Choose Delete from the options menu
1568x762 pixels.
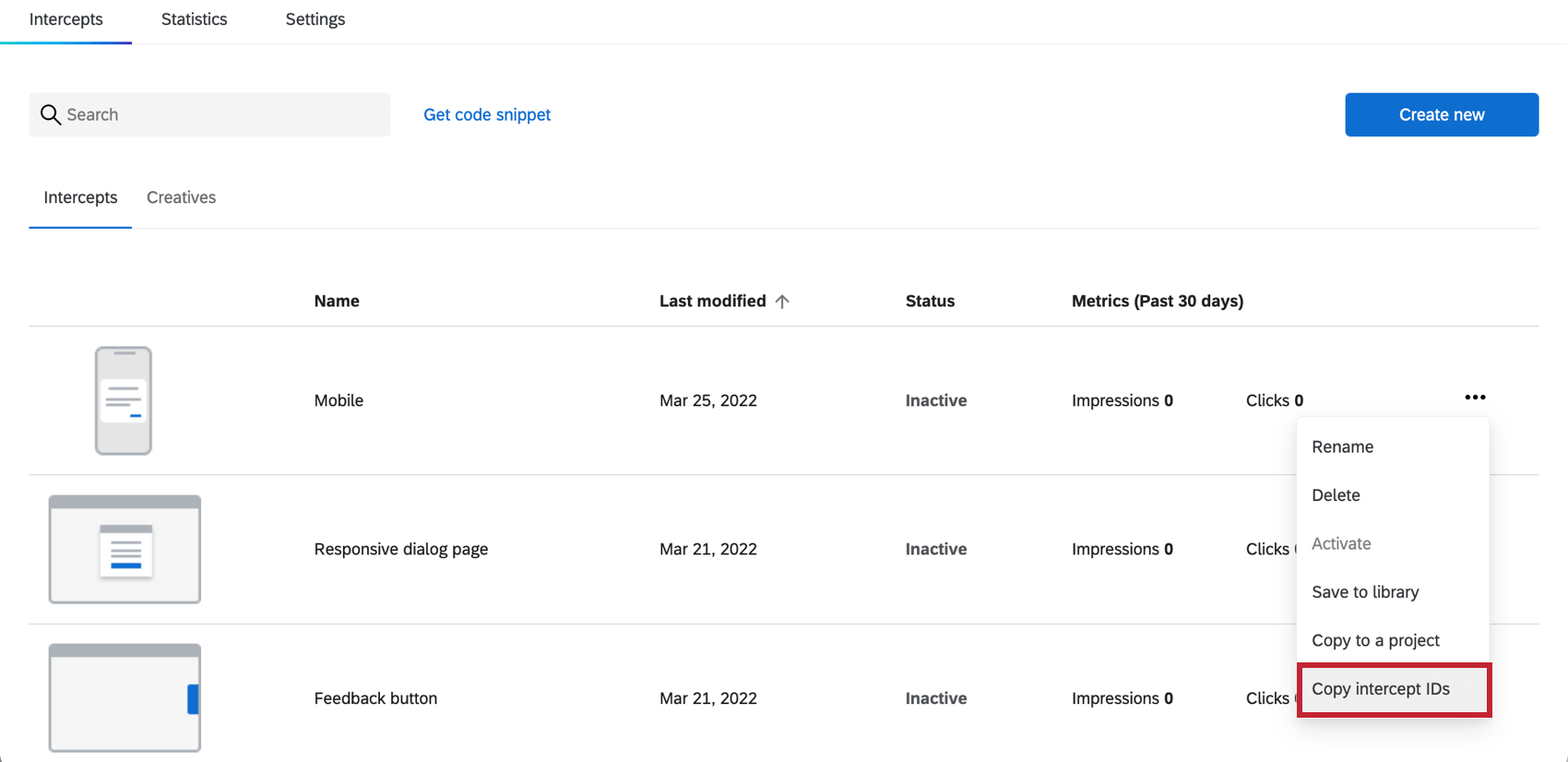[x=1336, y=494]
